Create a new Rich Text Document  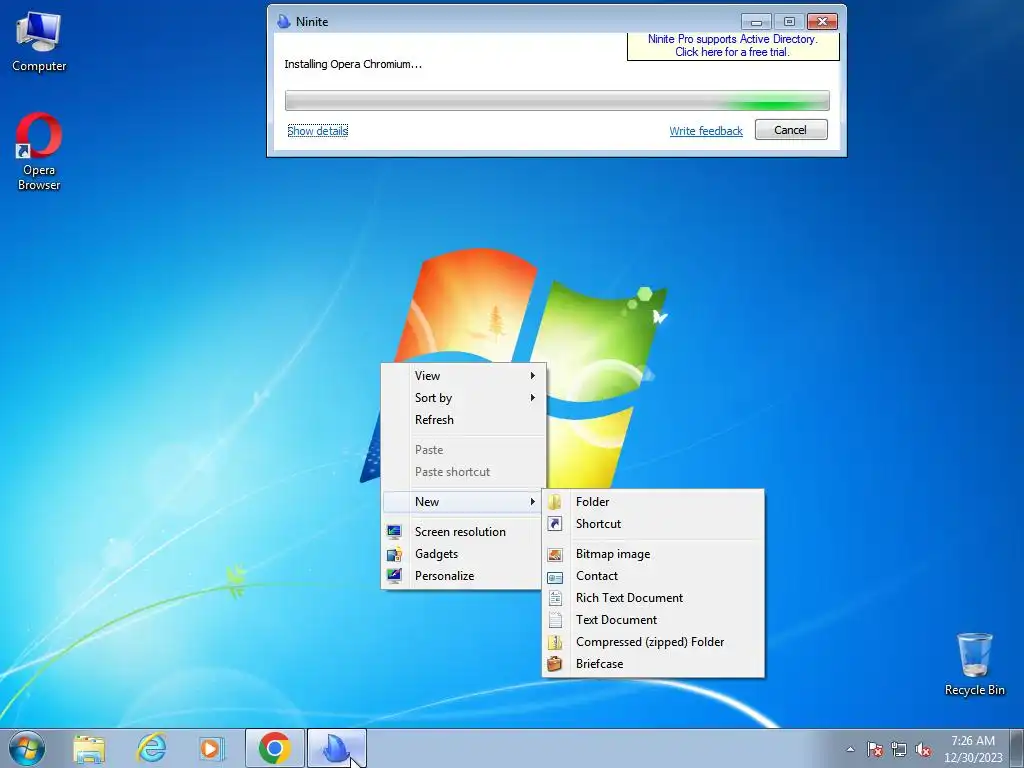(x=653, y=598)
